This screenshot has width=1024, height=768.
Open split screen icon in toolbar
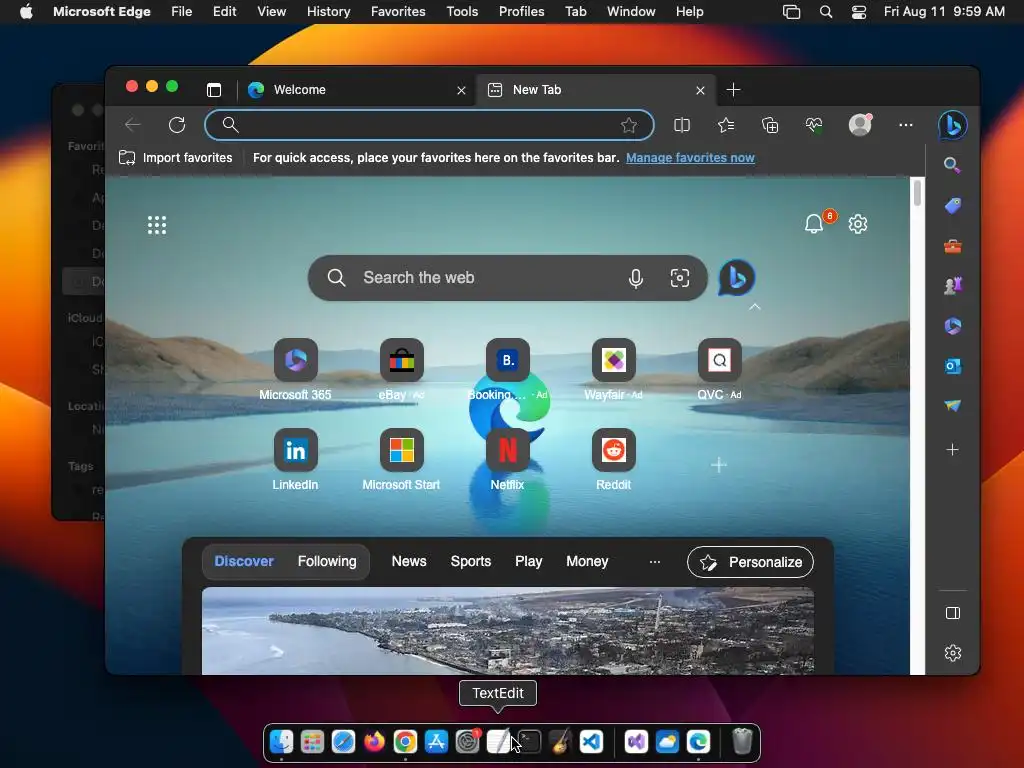[x=682, y=125]
